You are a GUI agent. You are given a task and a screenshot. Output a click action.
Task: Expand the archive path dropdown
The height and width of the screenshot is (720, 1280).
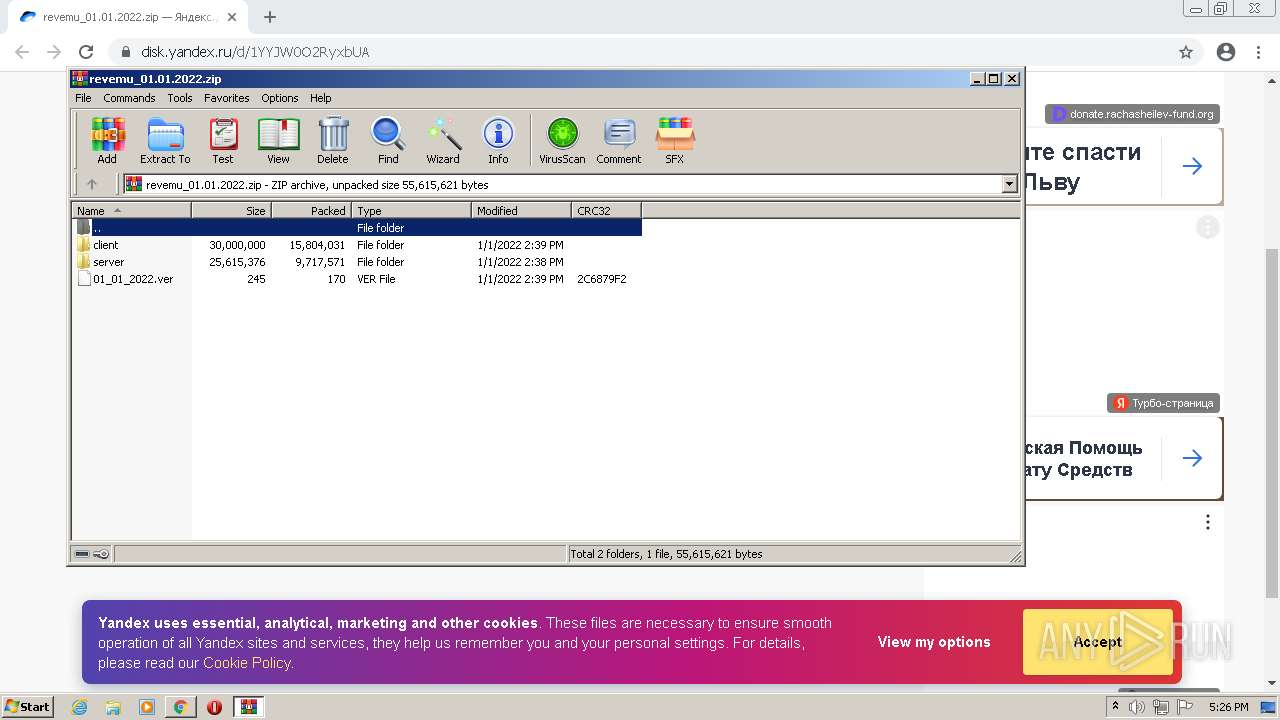click(x=1009, y=184)
